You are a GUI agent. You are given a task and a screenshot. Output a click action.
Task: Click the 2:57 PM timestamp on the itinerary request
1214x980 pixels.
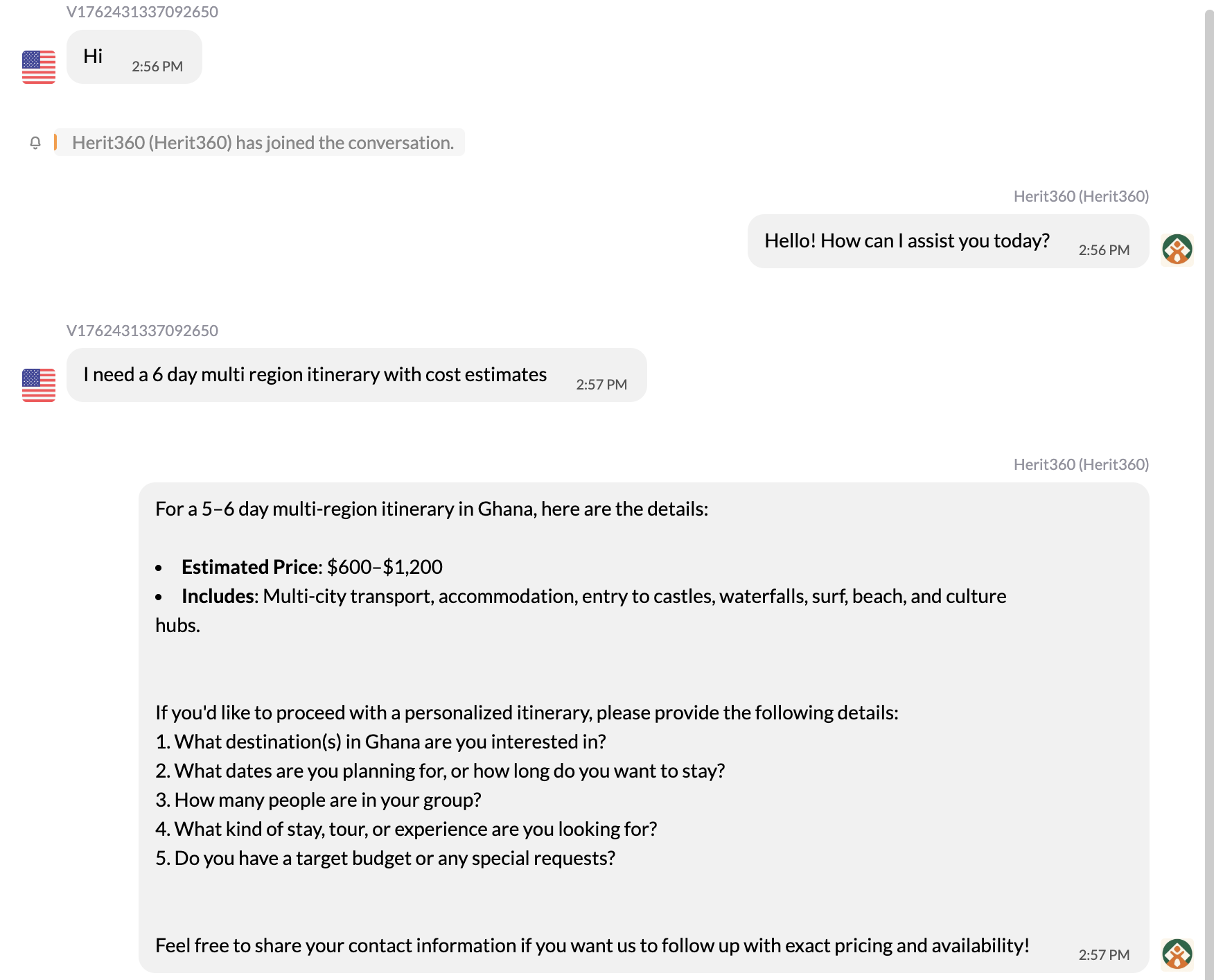pos(601,385)
